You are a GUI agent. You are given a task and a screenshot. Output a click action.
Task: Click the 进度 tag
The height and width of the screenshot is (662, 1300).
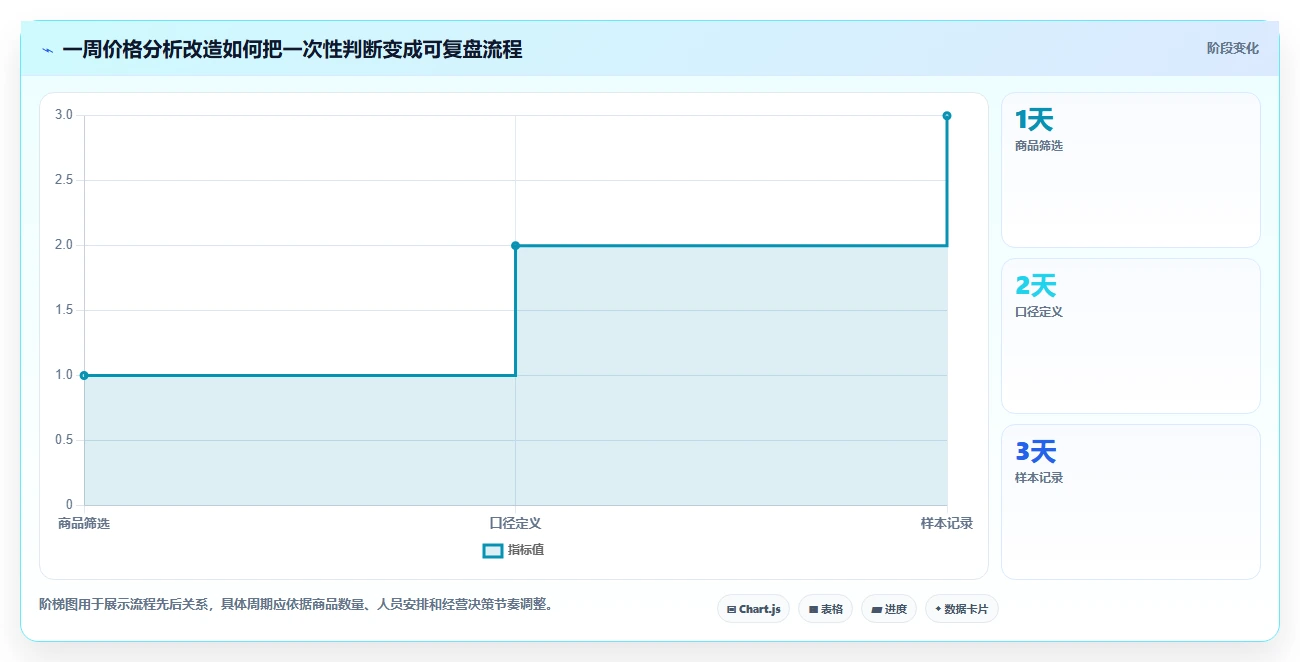[x=889, y=609]
